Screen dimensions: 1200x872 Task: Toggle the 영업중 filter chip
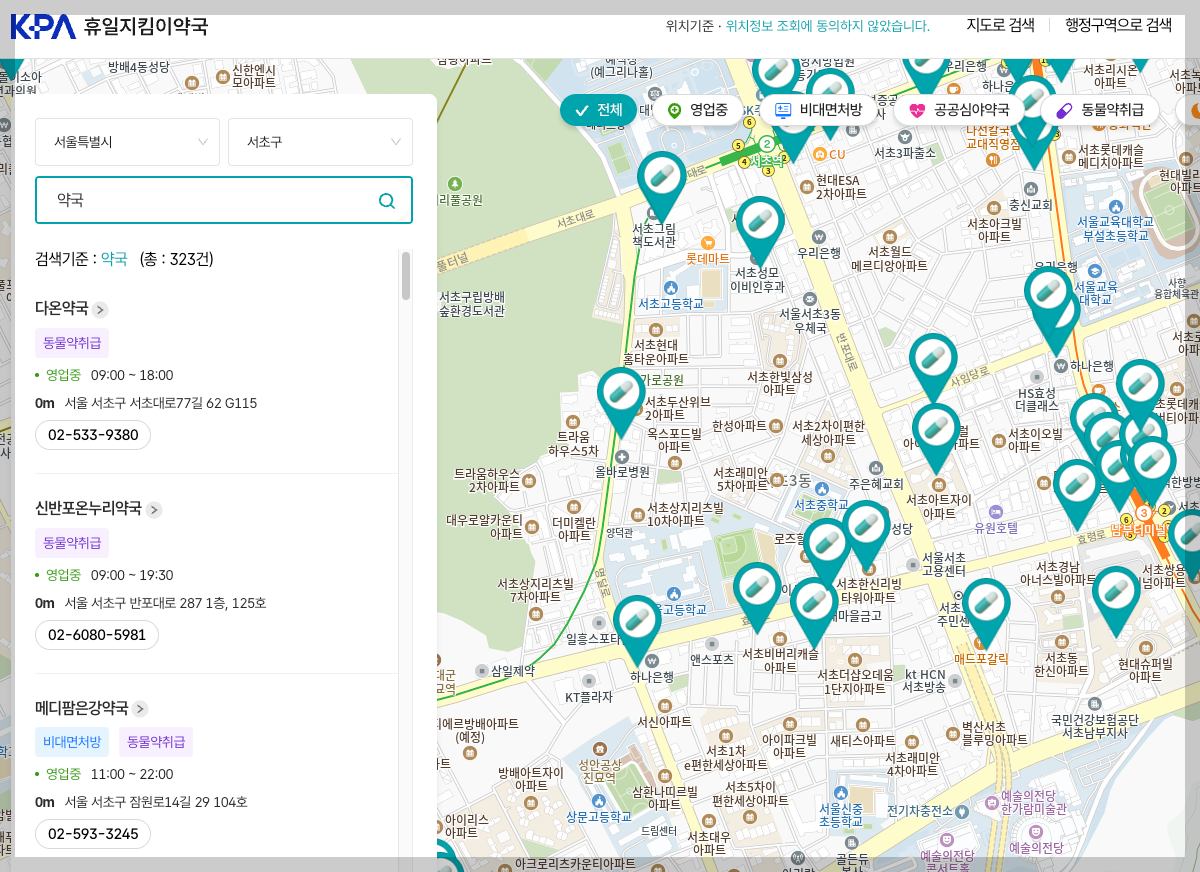700,110
